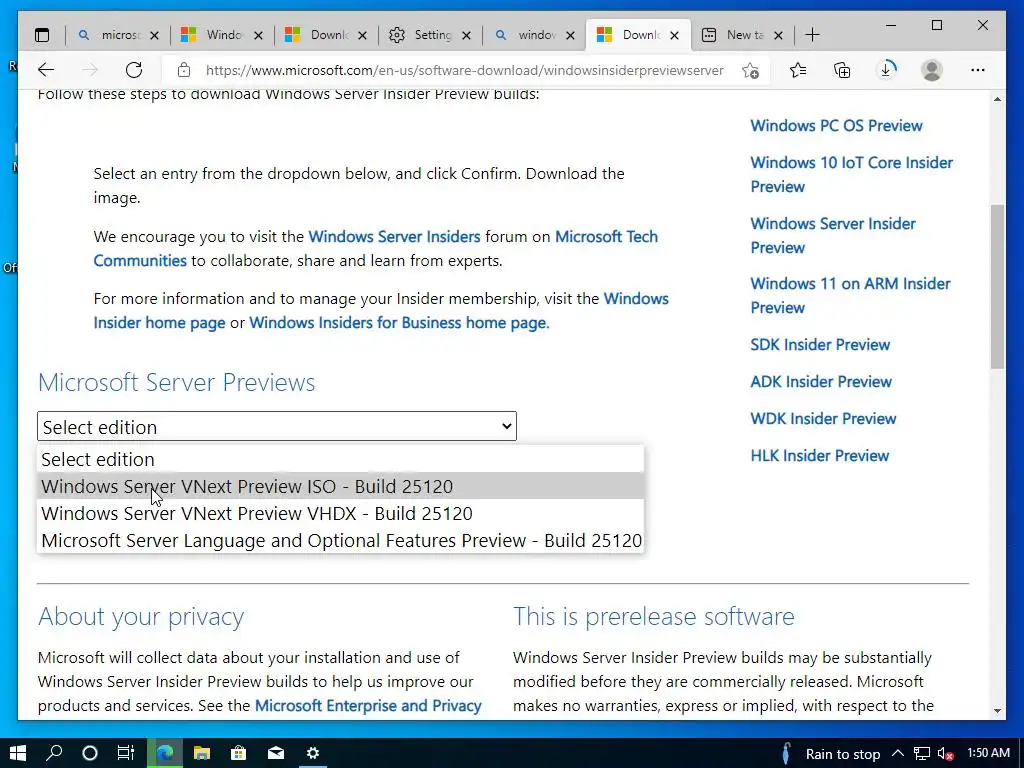Switch to the 'New tab' tab
This screenshot has width=1024, height=768.
742,35
